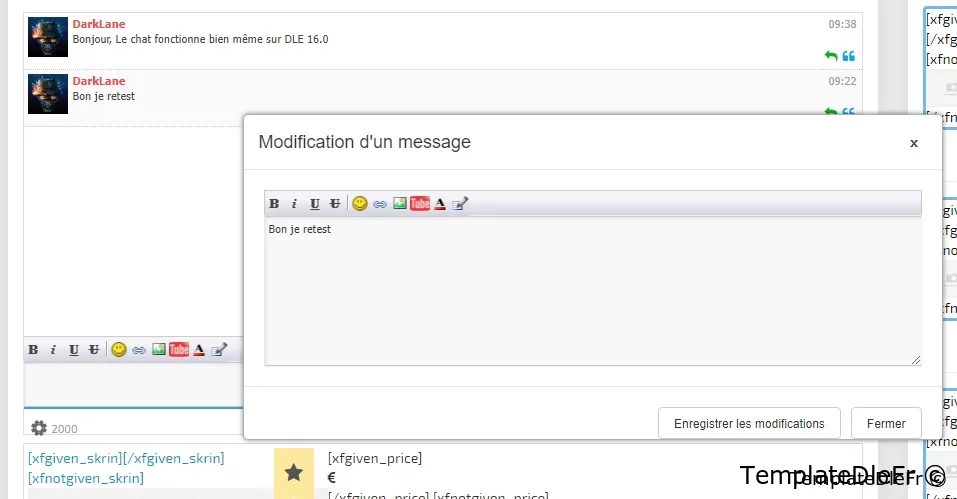Viewport: 957px width, 499px height.
Task: Click the star icon on the yellow box
Action: coord(294,473)
